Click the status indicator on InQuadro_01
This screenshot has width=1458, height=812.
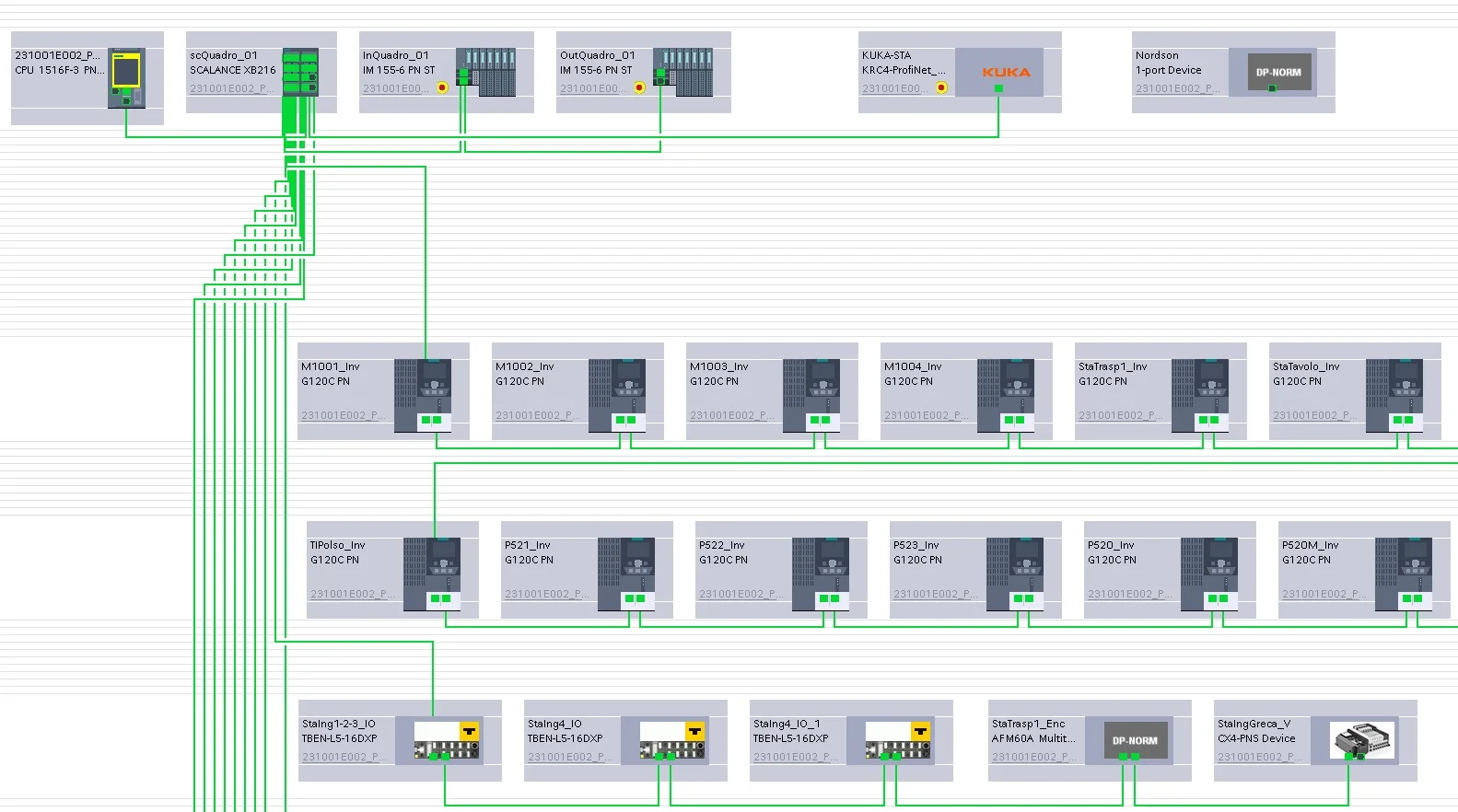pos(442,88)
